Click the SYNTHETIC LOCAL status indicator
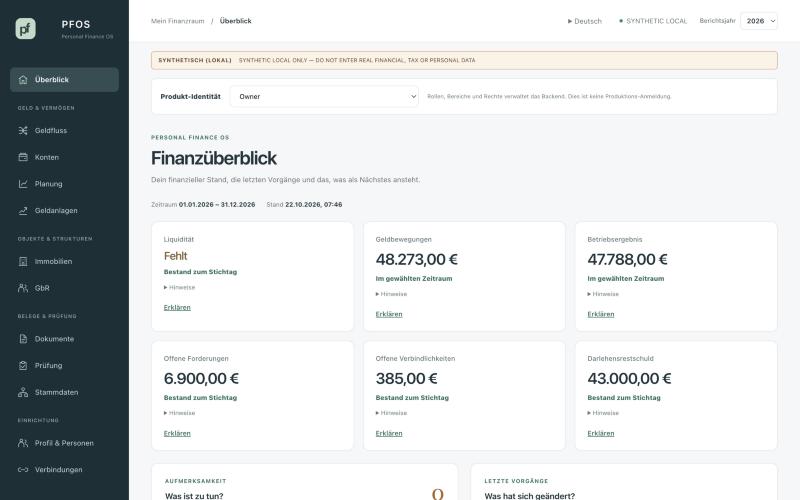This screenshot has height=500, width=800. tap(653, 21)
